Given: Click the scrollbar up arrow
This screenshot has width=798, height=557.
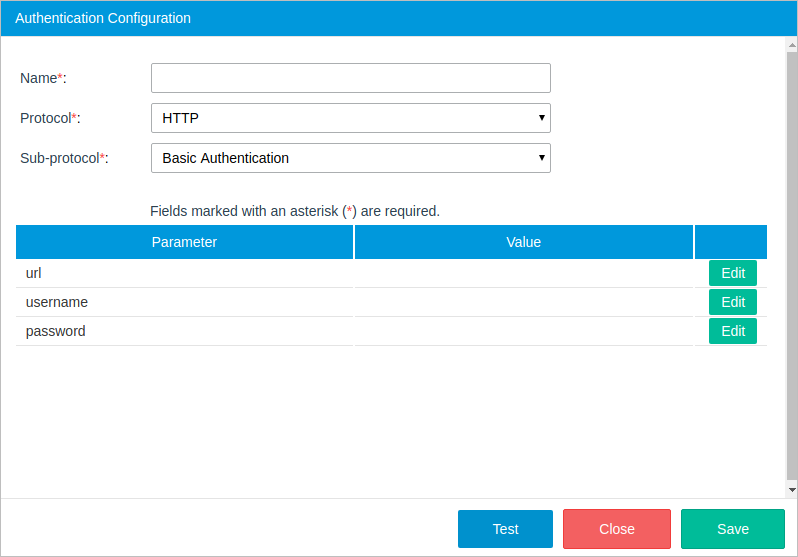Looking at the screenshot, I should [x=791, y=44].
